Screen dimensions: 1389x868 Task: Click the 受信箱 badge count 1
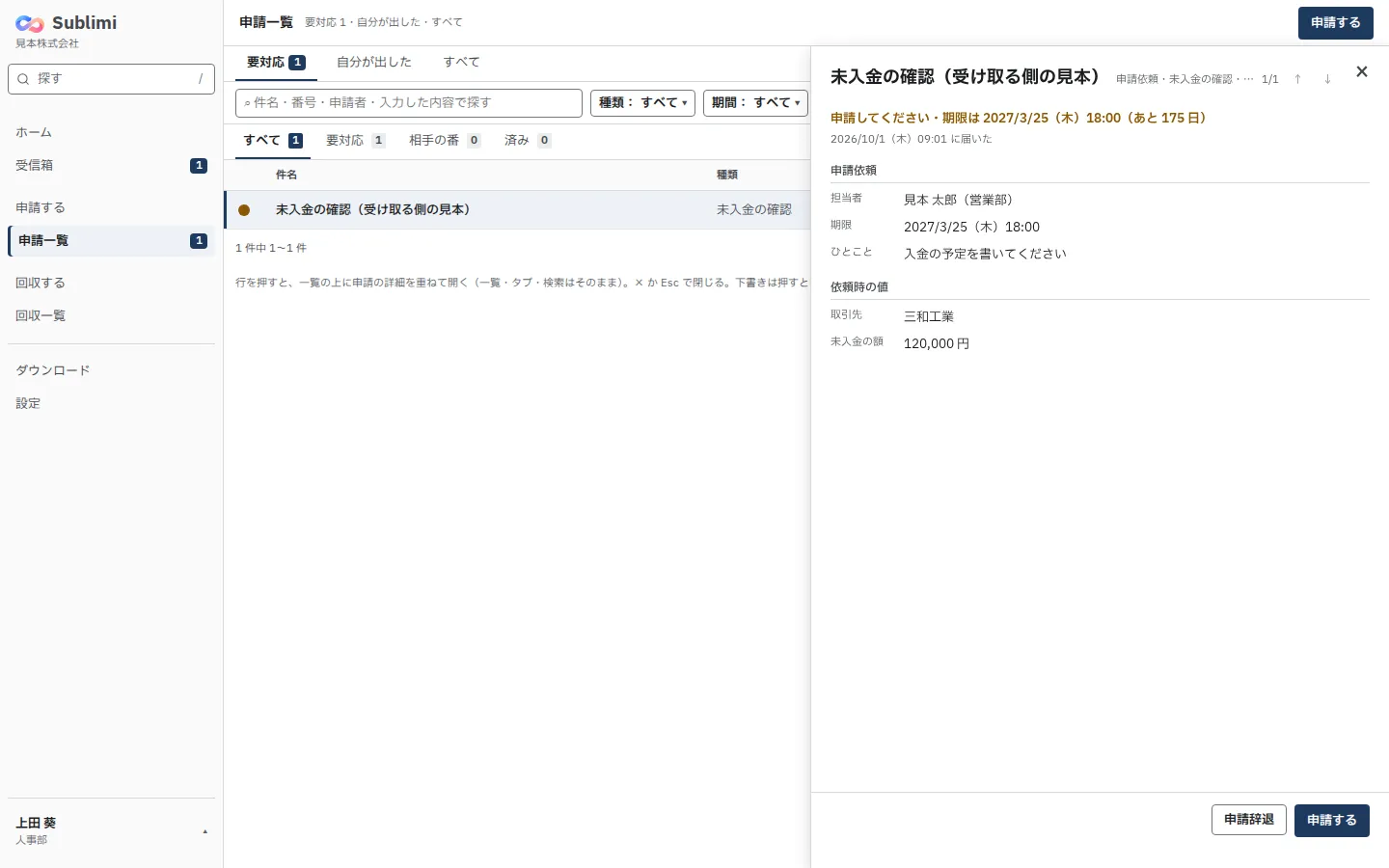point(199,165)
